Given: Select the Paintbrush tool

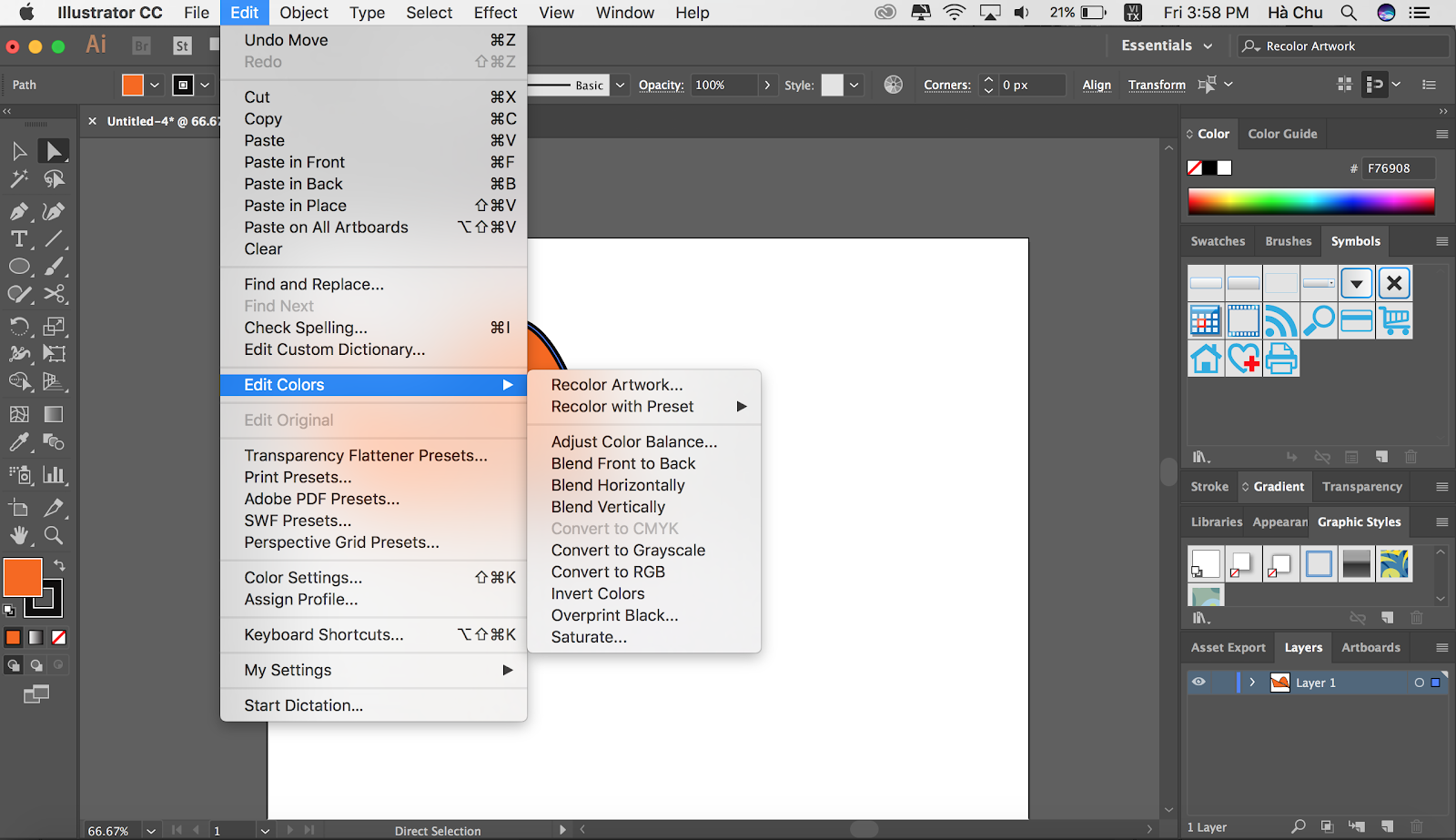Looking at the screenshot, I should coord(54,267).
